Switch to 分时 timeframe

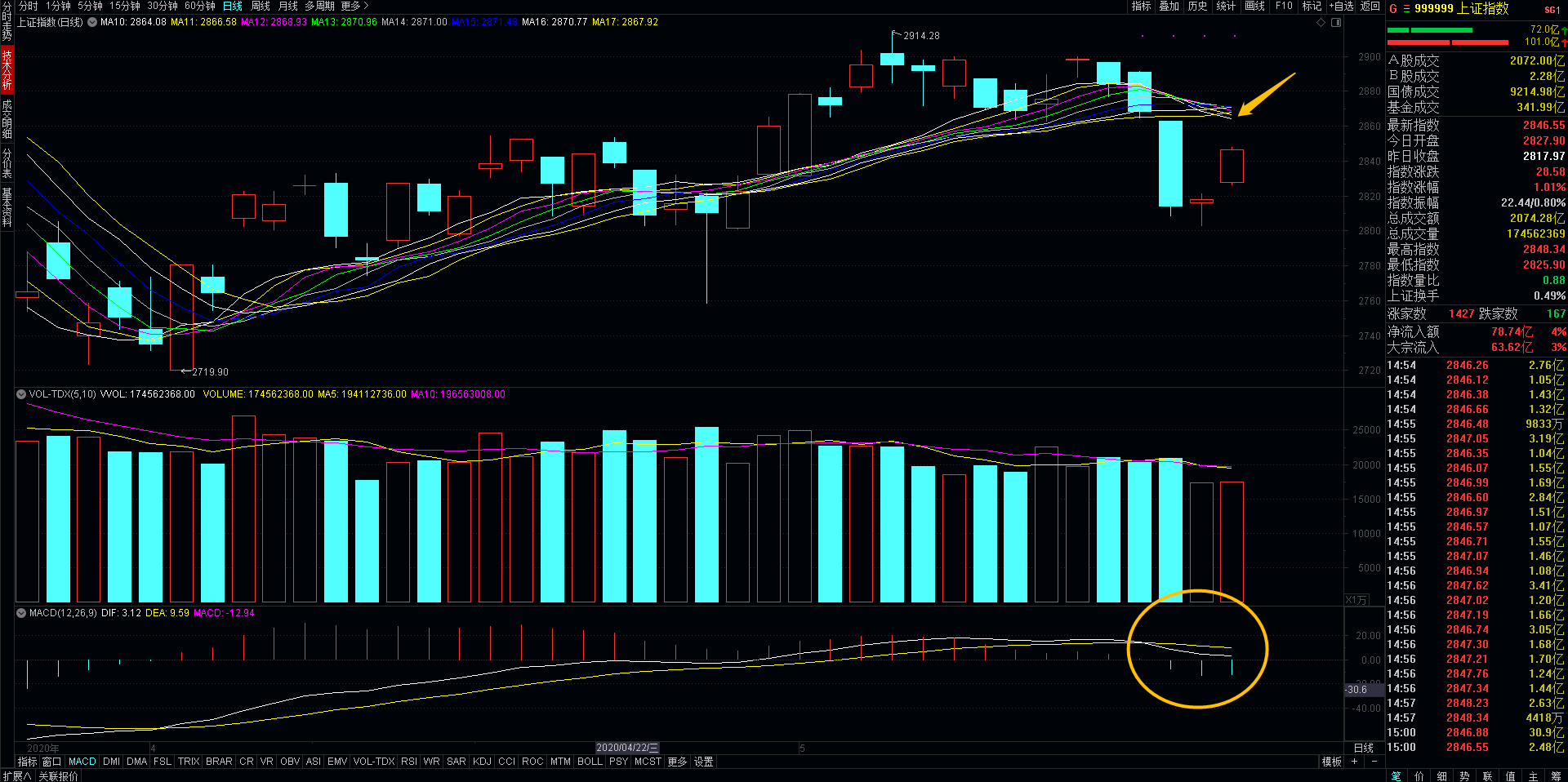click(29, 6)
